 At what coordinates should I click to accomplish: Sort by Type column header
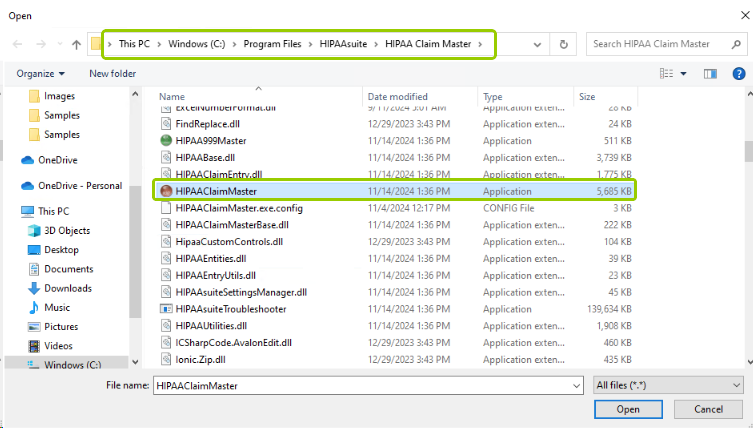tap(493, 97)
